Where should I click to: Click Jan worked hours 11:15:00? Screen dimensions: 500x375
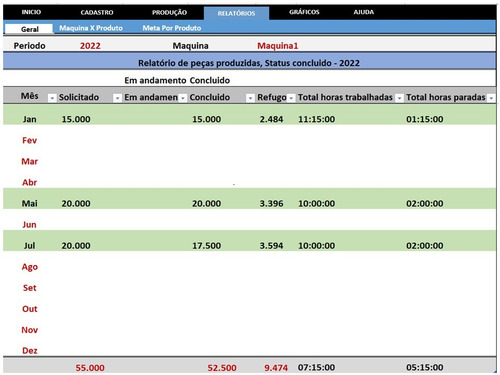click(x=316, y=119)
